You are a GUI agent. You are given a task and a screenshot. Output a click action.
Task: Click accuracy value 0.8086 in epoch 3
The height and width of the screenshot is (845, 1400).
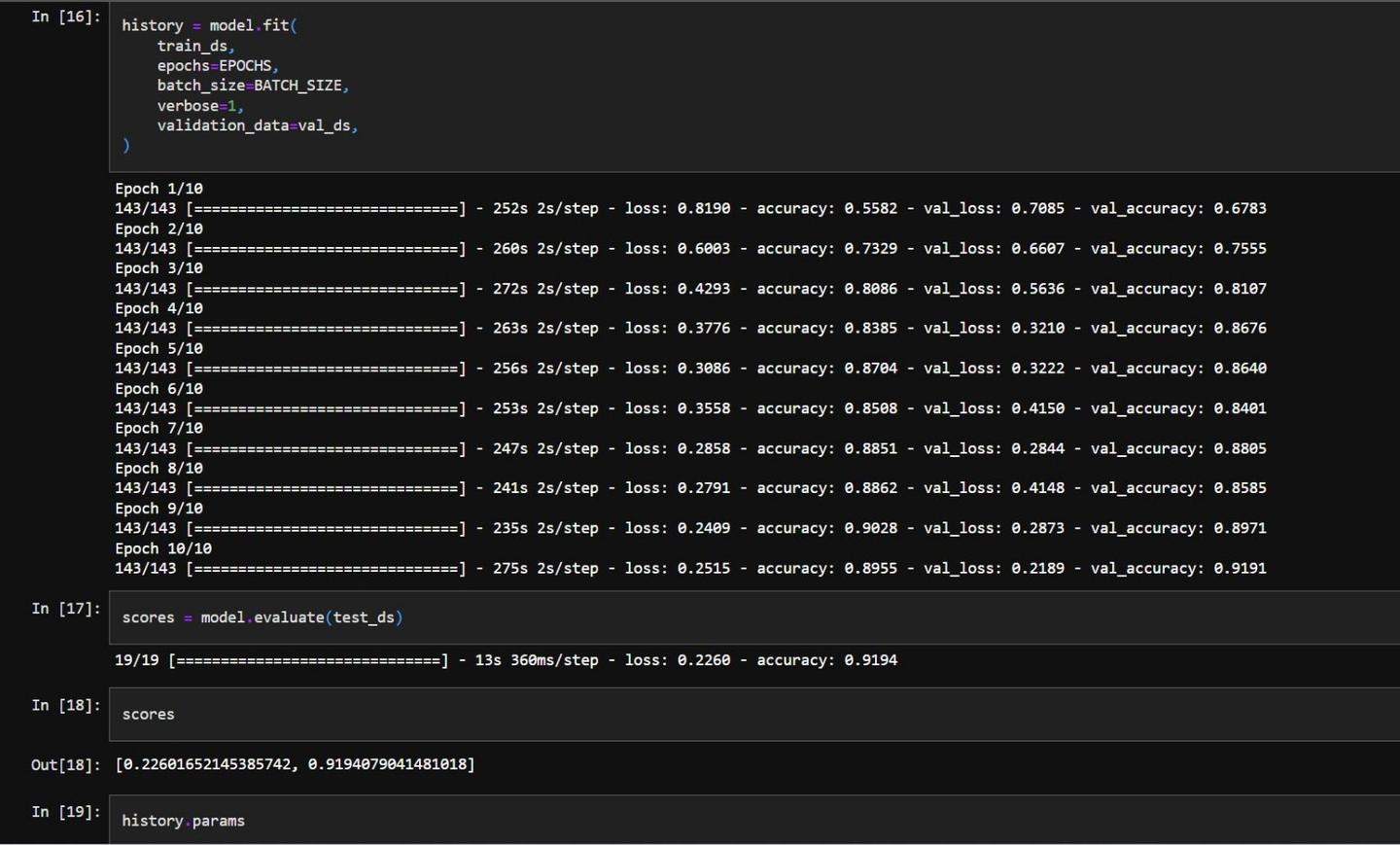pyautogui.click(x=871, y=289)
